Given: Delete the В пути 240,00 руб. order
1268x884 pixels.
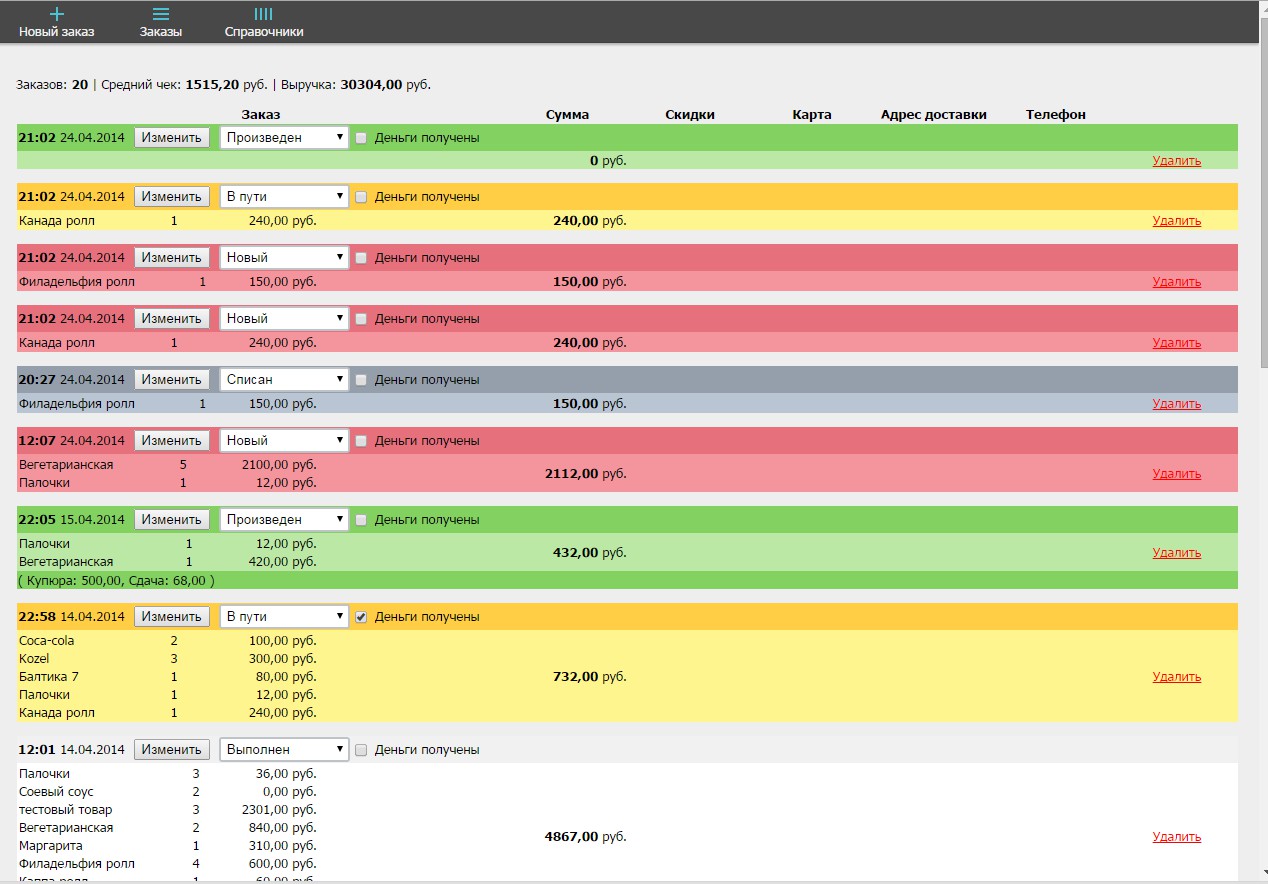Looking at the screenshot, I should click(x=1177, y=221).
